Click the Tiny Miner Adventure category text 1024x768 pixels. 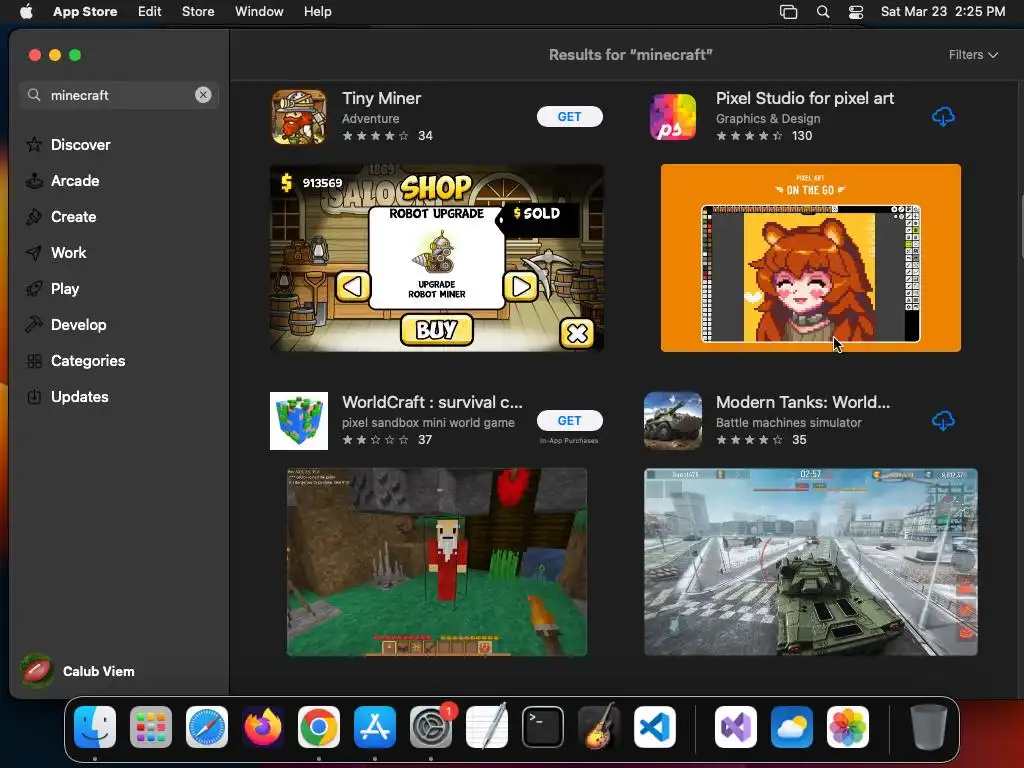pyautogui.click(x=370, y=118)
